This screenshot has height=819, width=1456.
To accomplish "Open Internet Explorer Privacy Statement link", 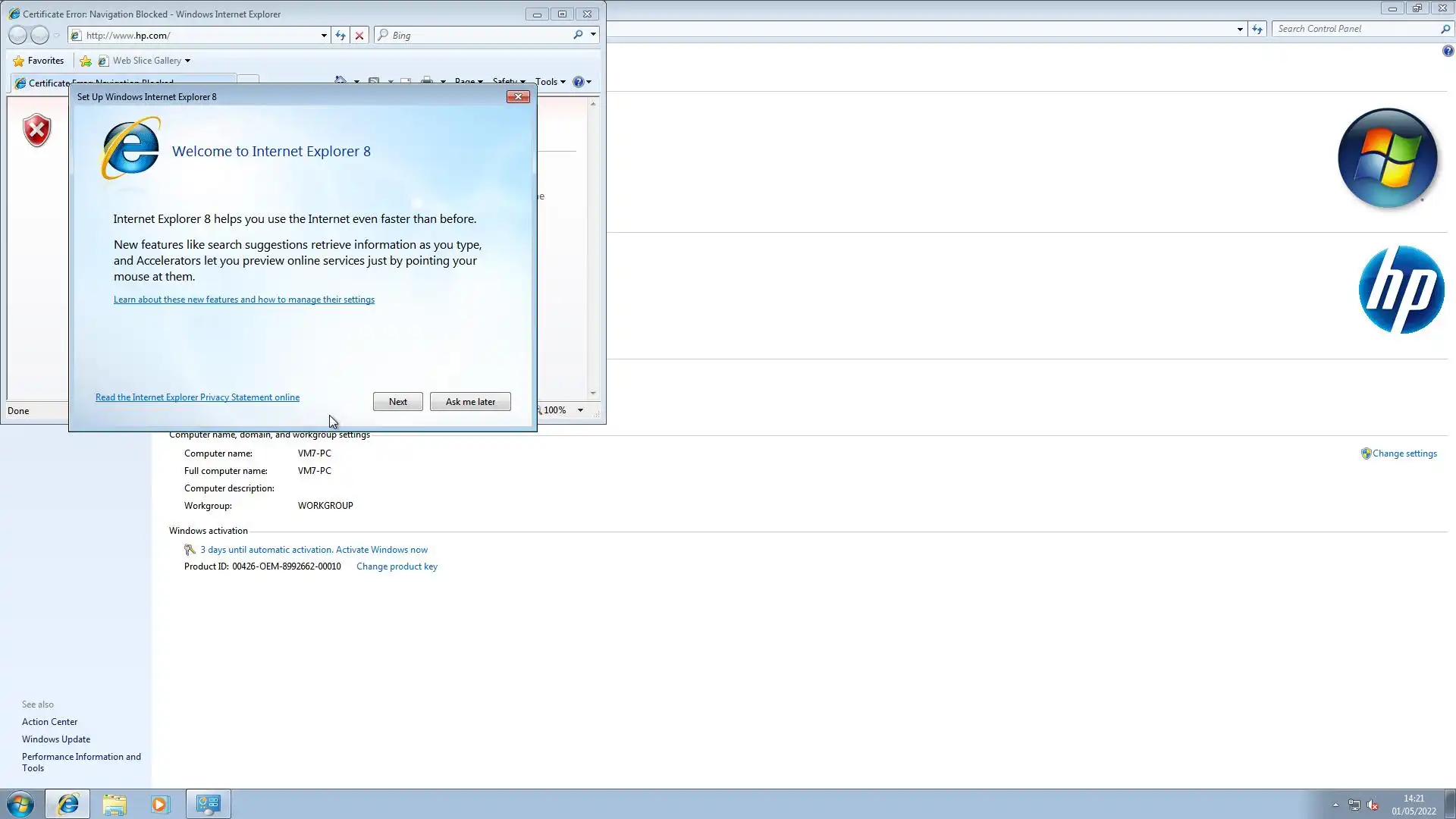I will click(197, 397).
